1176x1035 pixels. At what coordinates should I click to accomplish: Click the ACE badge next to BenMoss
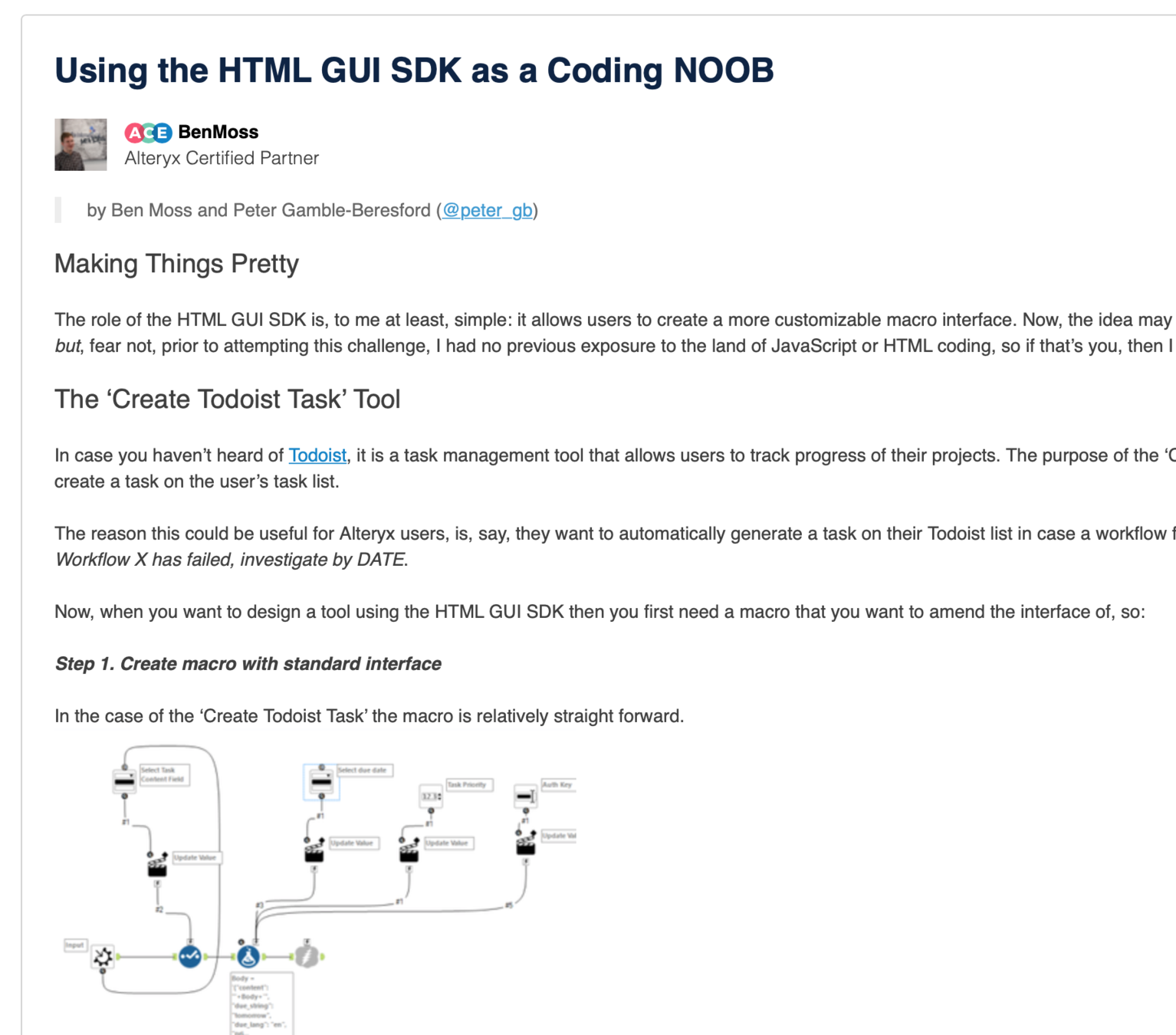pyautogui.click(x=148, y=133)
